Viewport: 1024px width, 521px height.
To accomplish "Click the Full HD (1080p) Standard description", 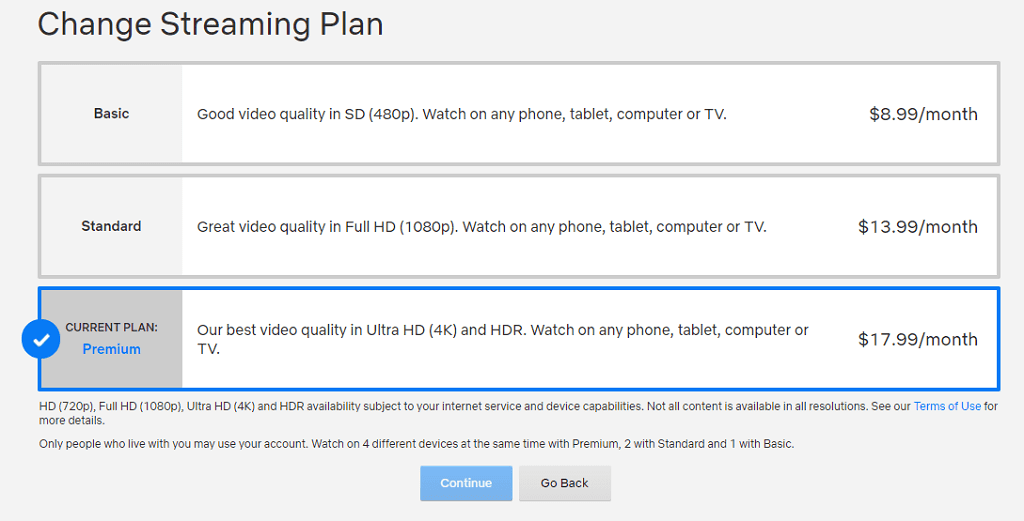I will point(481,227).
